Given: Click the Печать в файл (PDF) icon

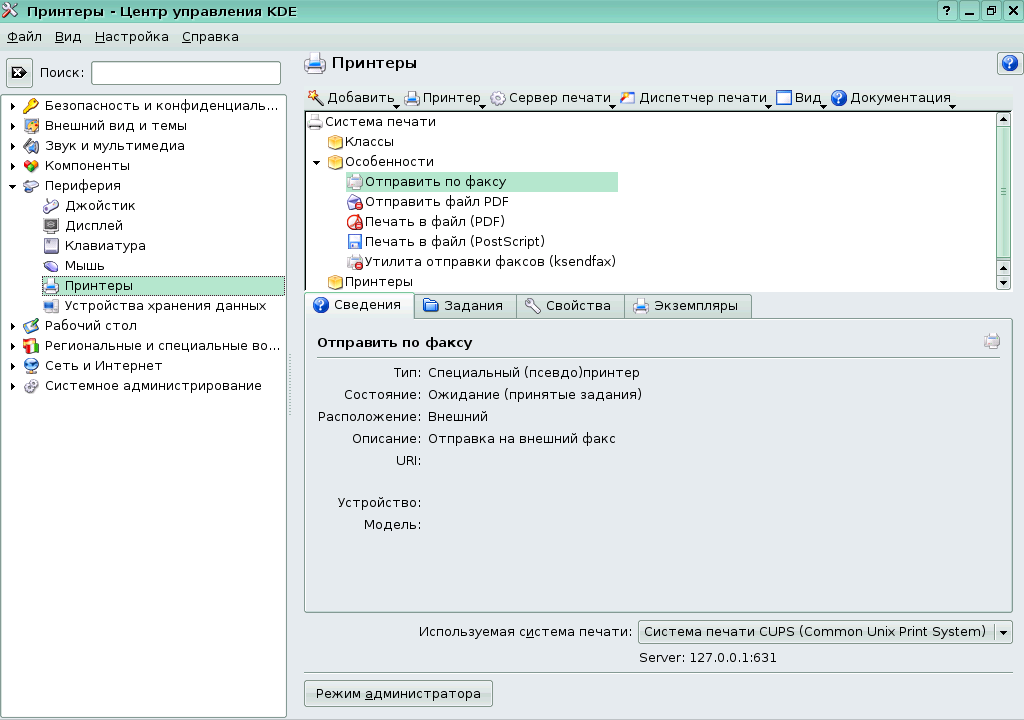Looking at the screenshot, I should pos(354,222).
